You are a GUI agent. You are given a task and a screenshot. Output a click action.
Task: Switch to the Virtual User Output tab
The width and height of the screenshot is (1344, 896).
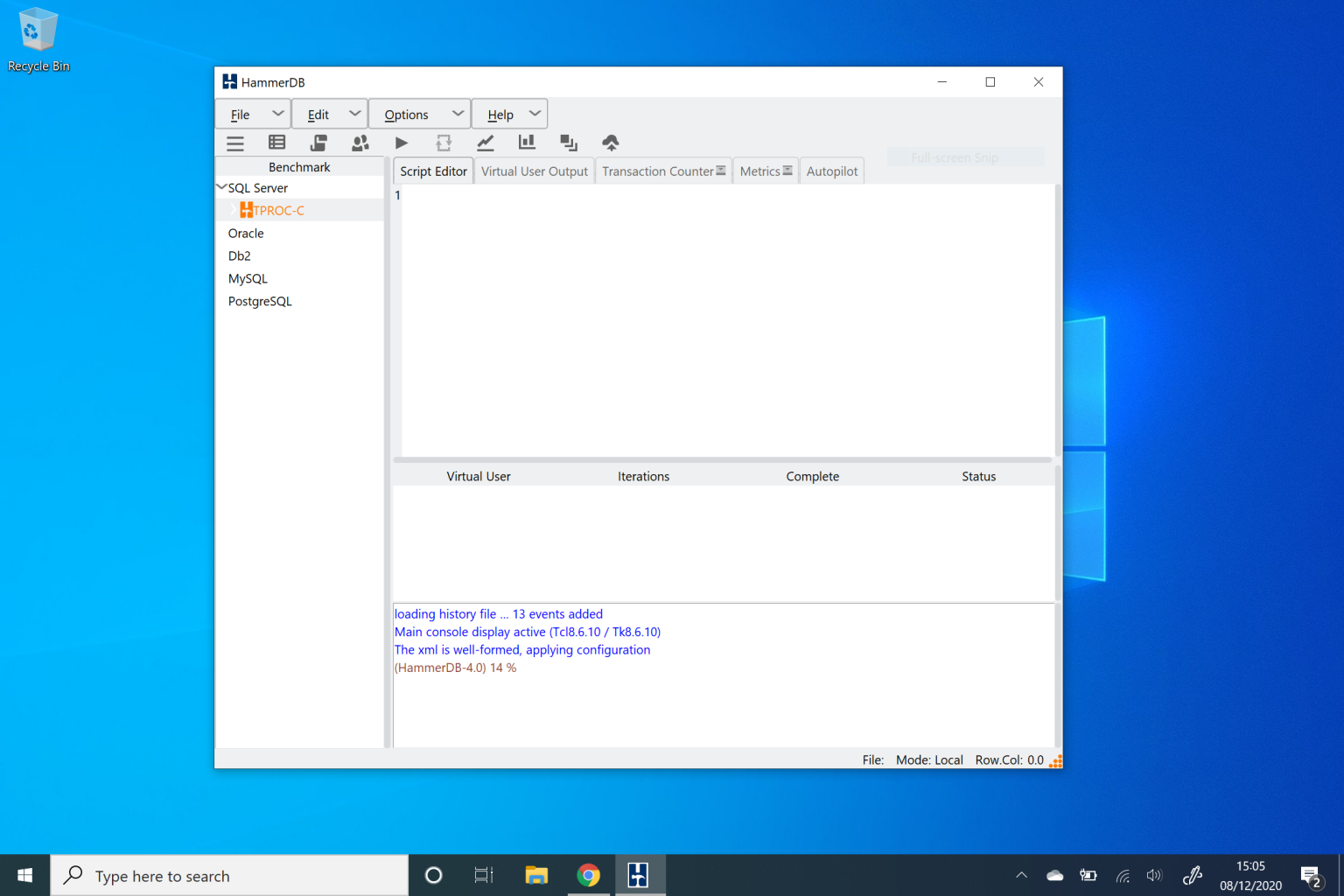click(534, 171)
